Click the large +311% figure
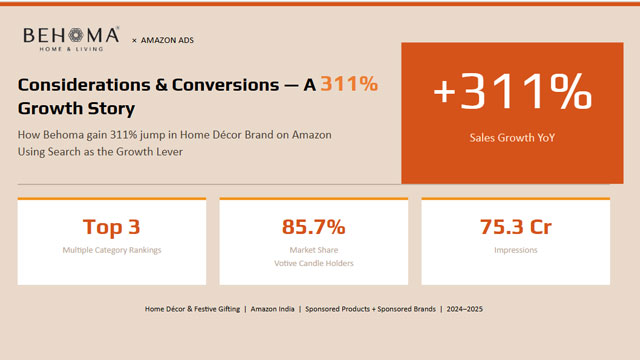The width and height of the screenshot is (640, 360). tap(512, 91)
